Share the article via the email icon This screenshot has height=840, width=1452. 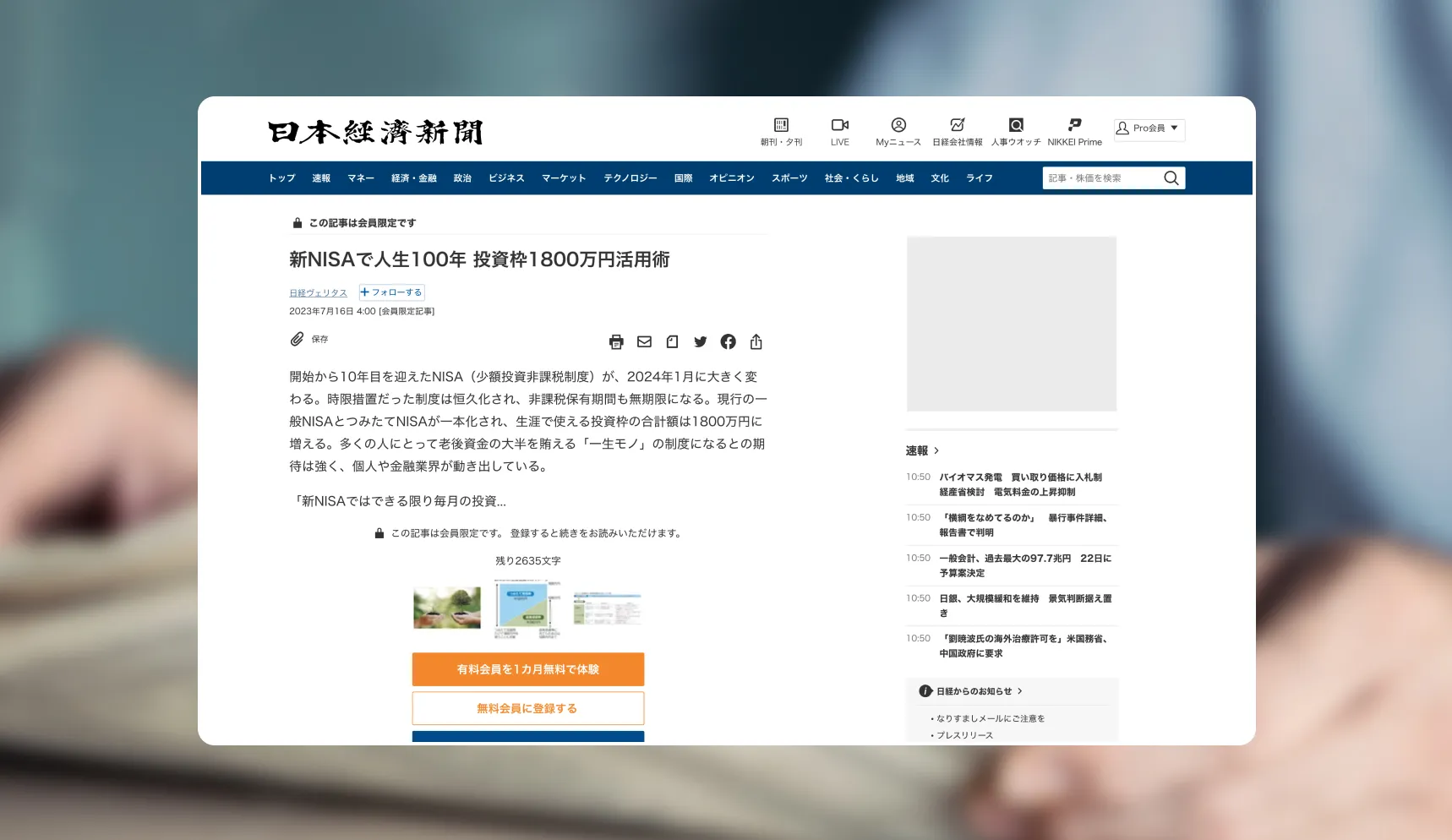coord(643,341)
